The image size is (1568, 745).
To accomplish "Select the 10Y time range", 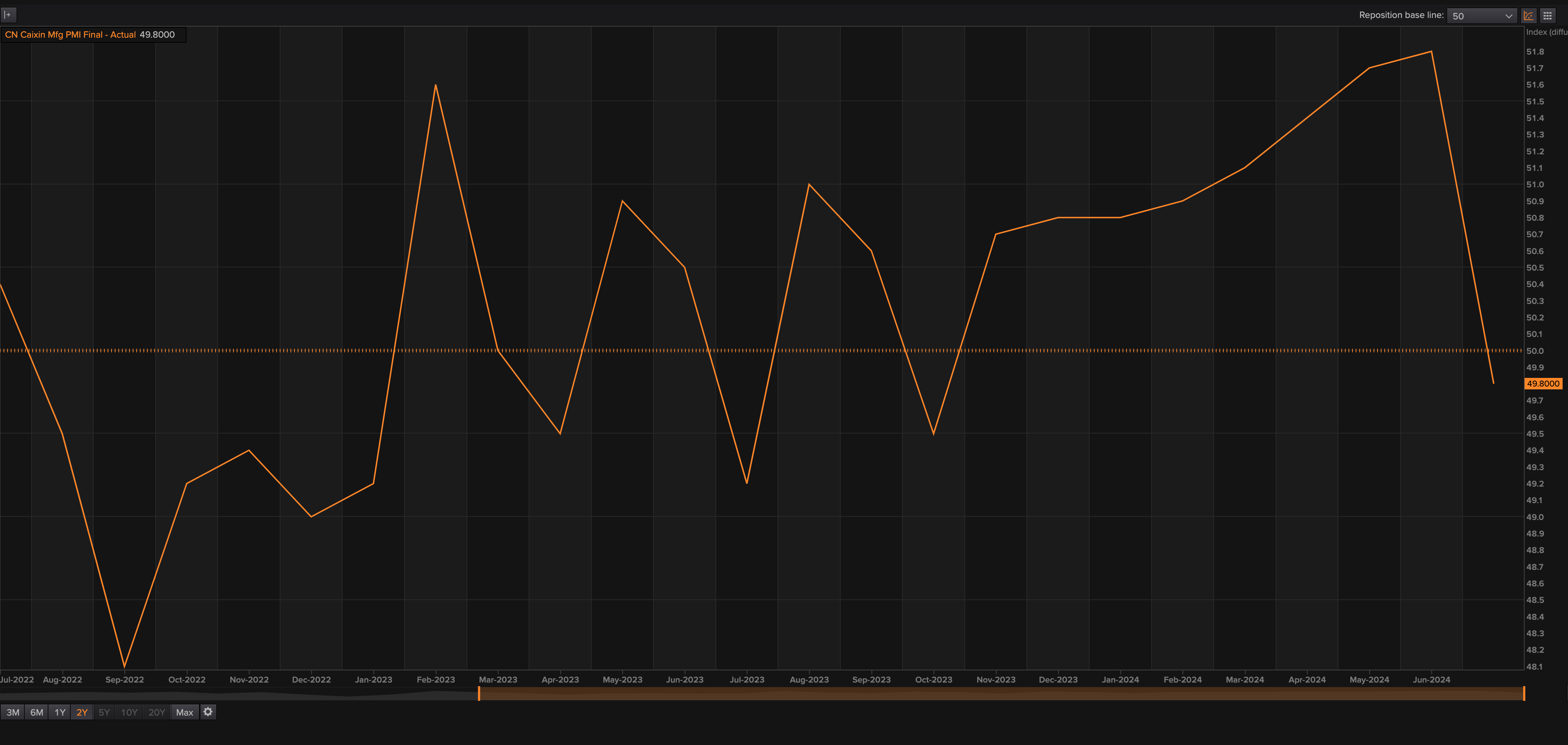I will (x=129, y=712).
